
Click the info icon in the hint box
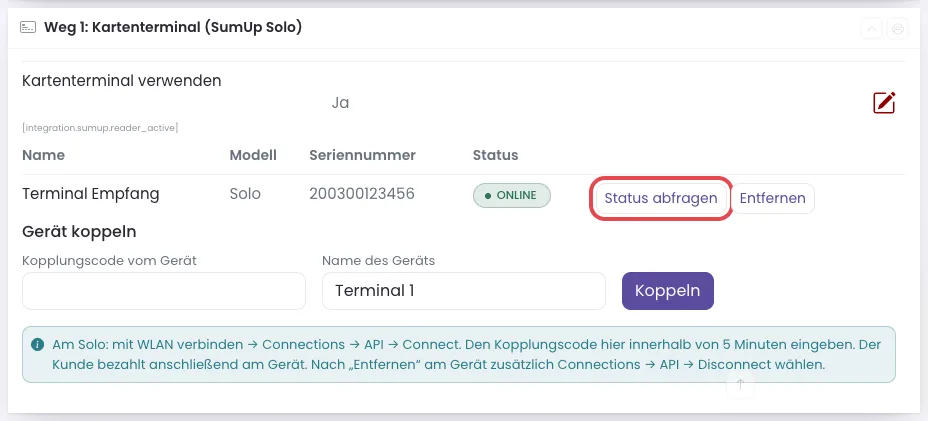[37, 344]
